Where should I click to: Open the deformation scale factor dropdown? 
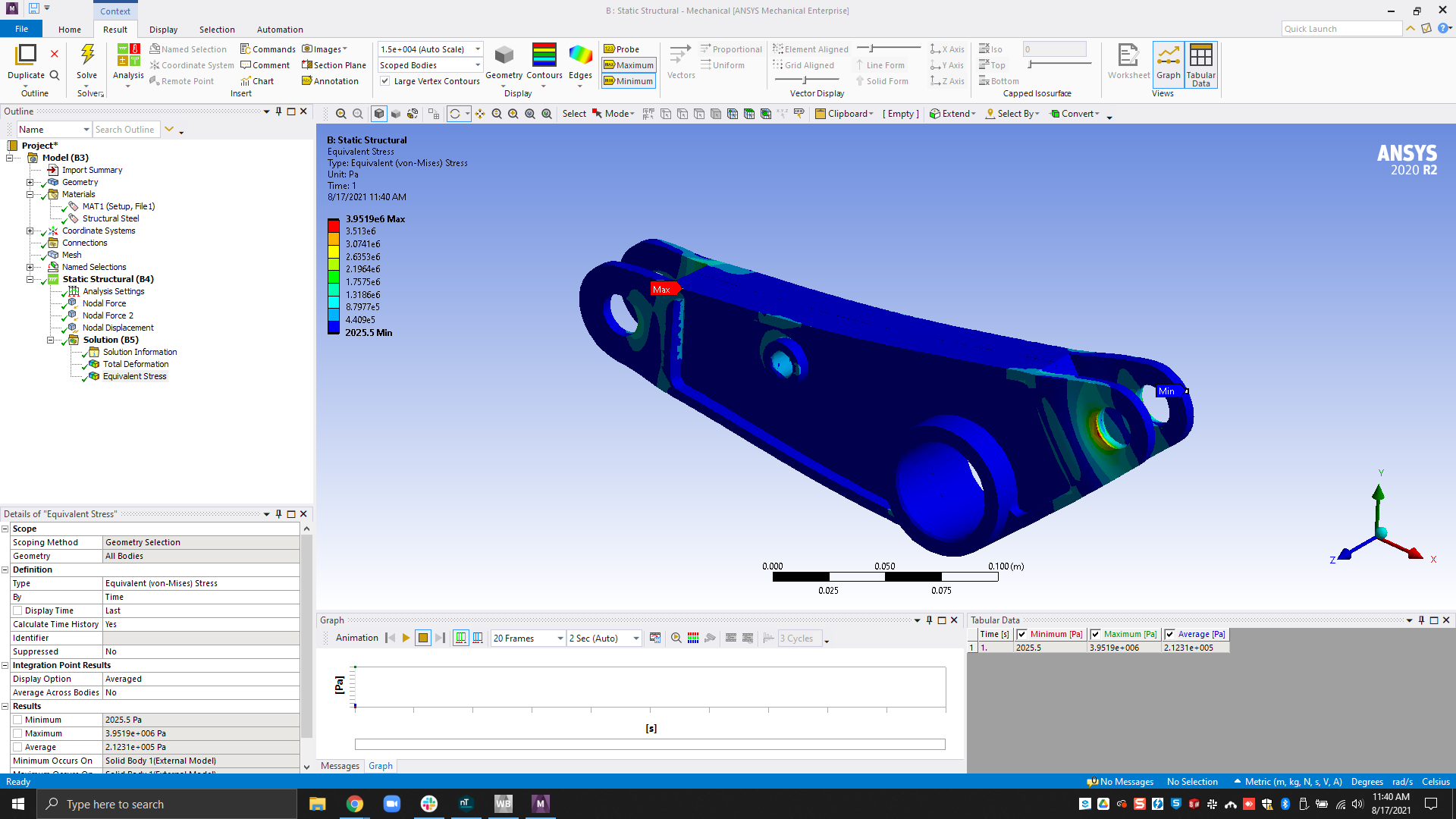click(x=478, y=49)
